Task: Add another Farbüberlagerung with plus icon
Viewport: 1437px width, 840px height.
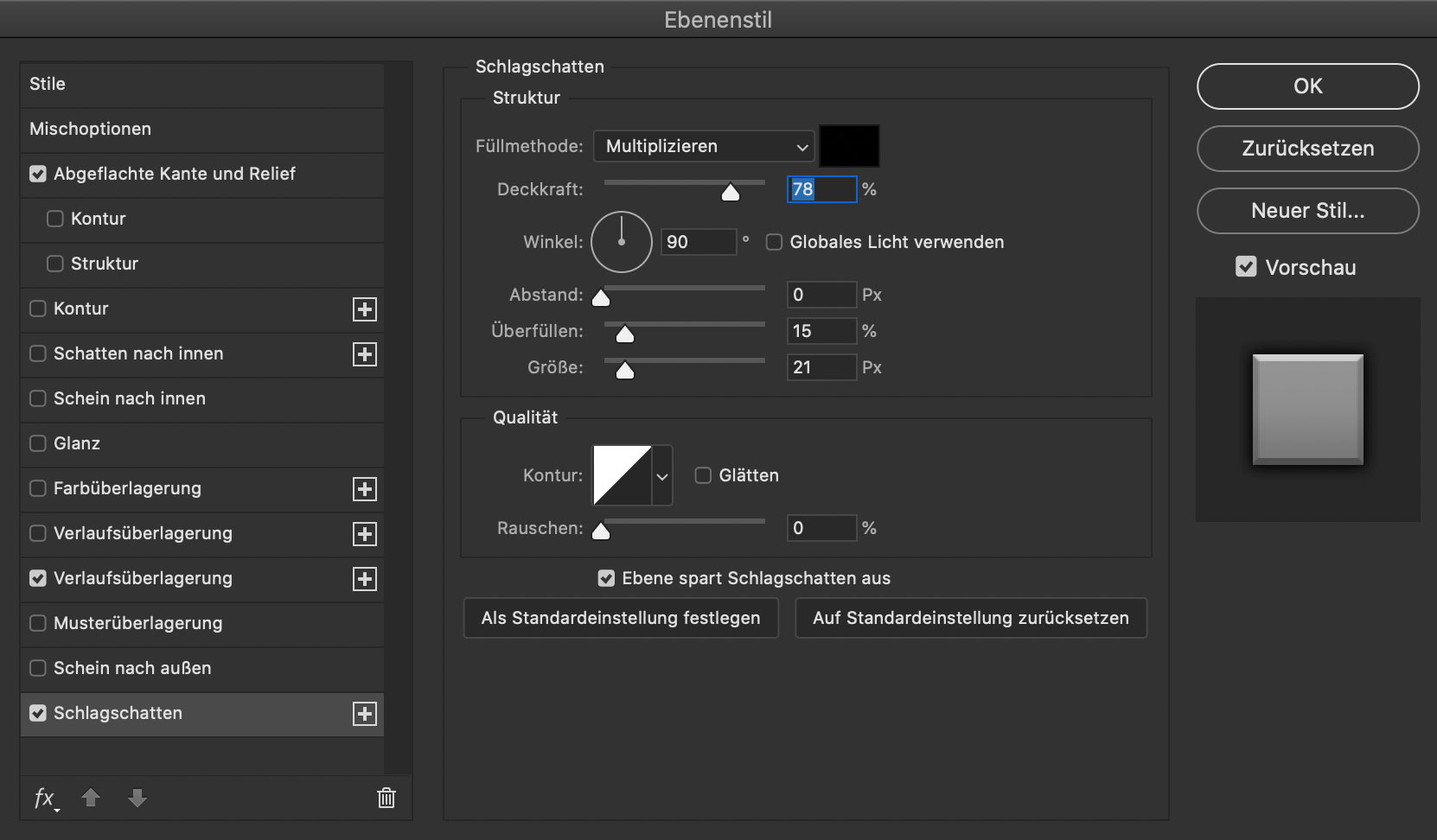Action: [365, 489]
